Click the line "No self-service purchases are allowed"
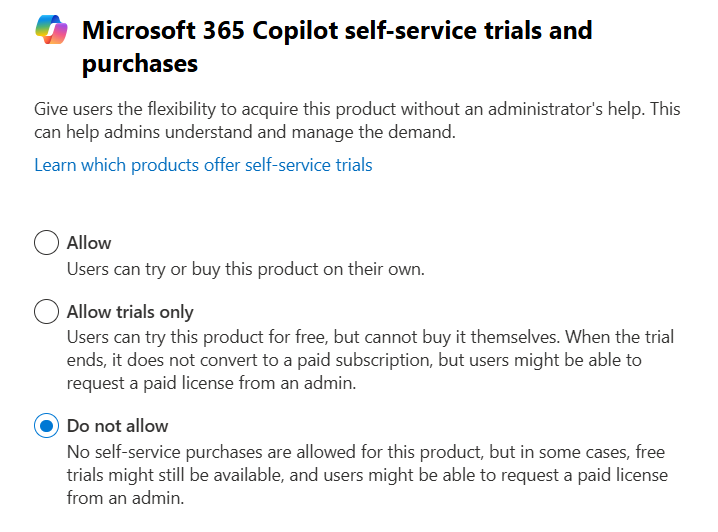718x532 pixels. (x=366, y=452)
